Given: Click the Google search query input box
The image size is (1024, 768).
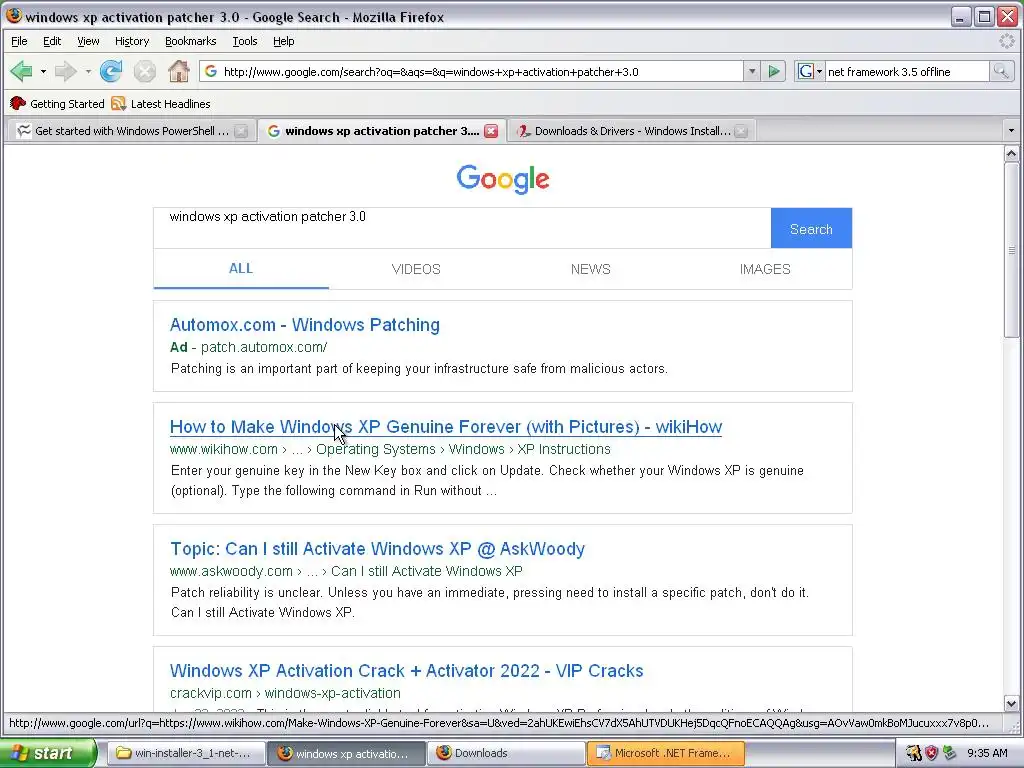Looking at the screenshot, I should 462,228.
